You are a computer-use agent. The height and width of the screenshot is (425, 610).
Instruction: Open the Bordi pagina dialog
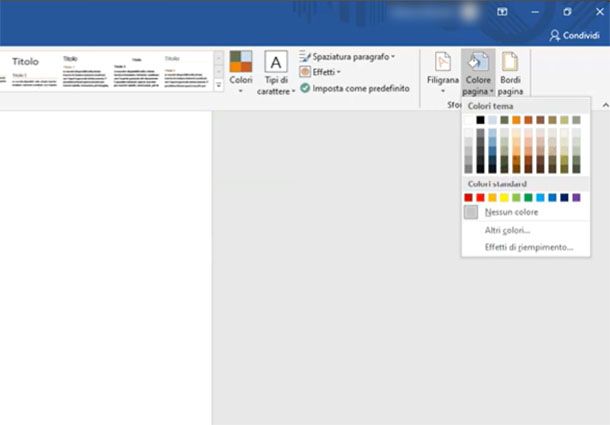pyautogui.click(x=510, y=73)
